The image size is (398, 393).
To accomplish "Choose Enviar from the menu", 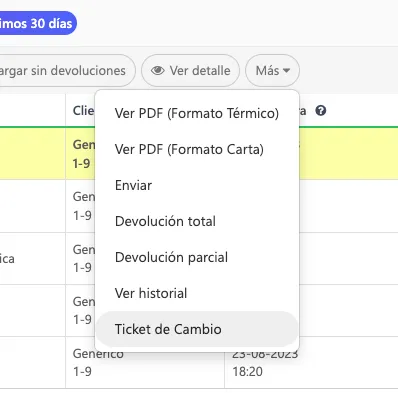I will point(197,185).
